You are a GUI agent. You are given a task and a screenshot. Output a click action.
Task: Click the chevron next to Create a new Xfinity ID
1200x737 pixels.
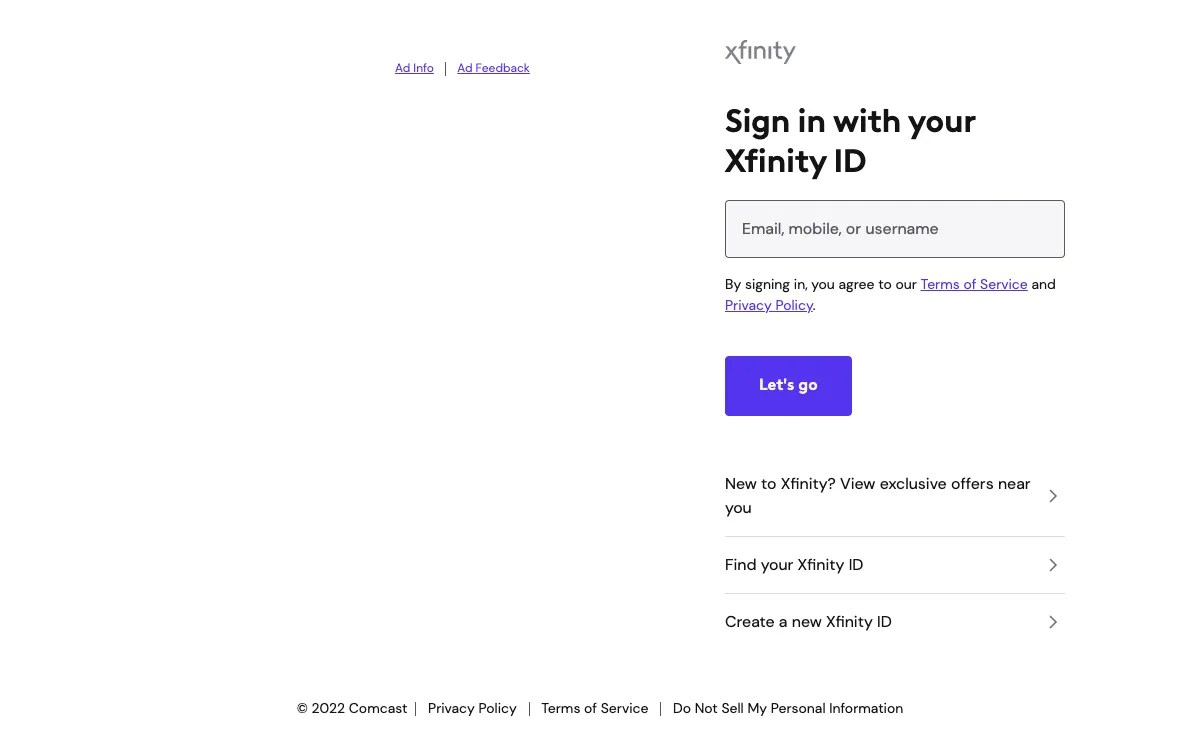(1052, 621)
